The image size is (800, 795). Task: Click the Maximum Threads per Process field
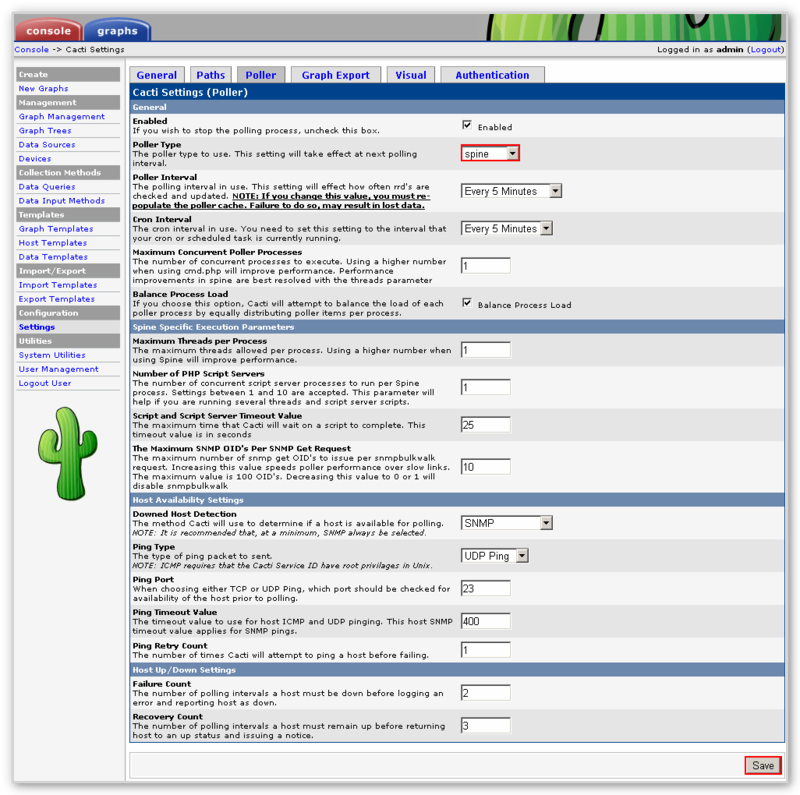coord(486,350)
